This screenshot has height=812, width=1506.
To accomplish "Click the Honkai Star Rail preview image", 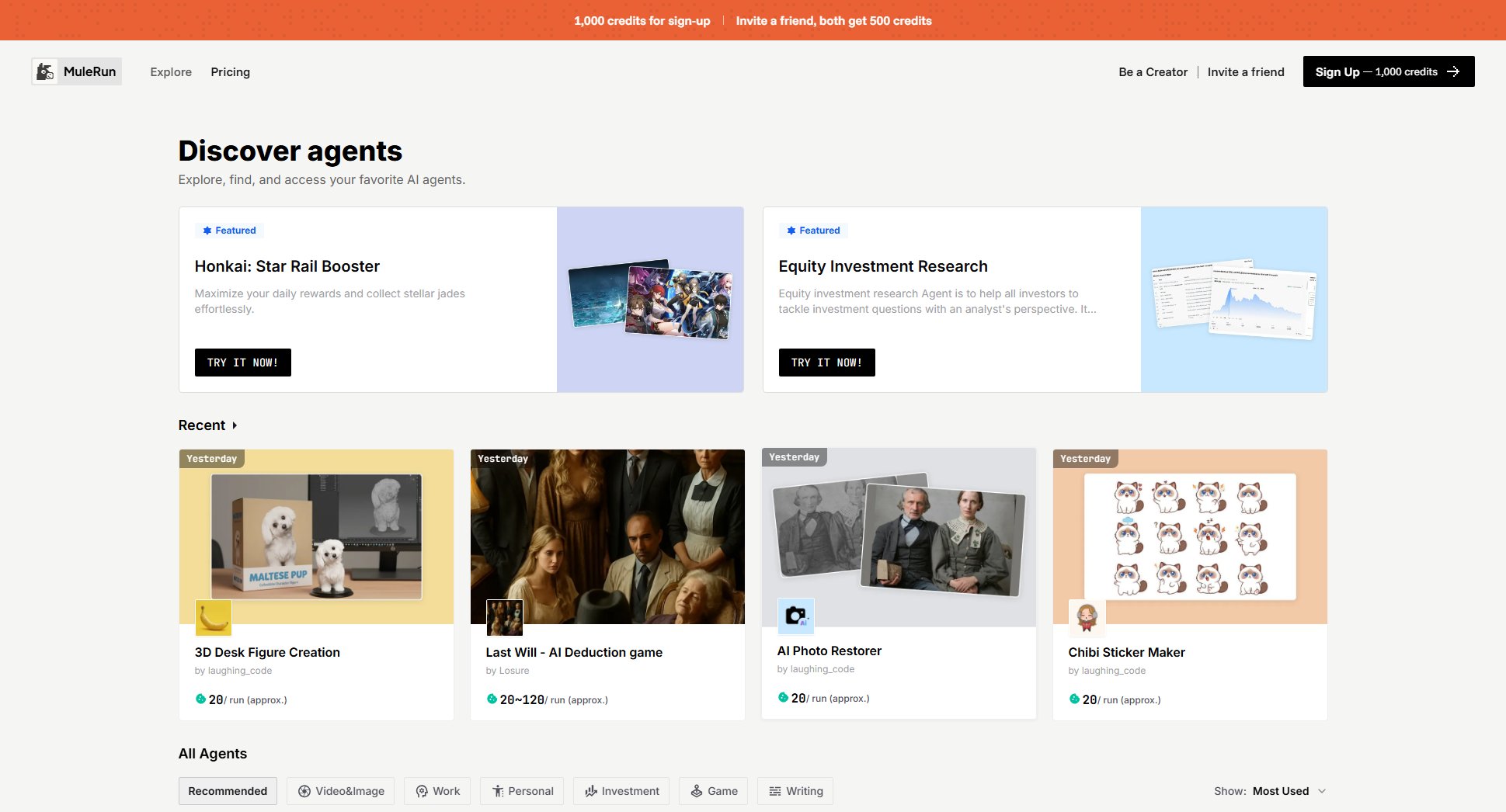I will pos(650,300).
